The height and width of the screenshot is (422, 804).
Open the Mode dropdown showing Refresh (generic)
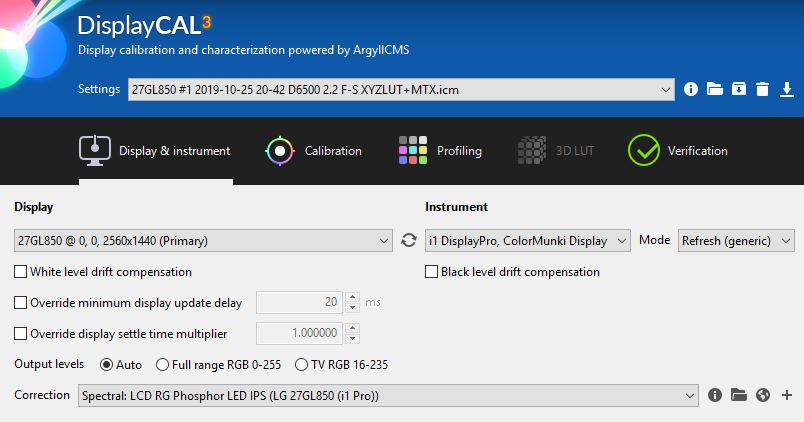pos(736,240)
